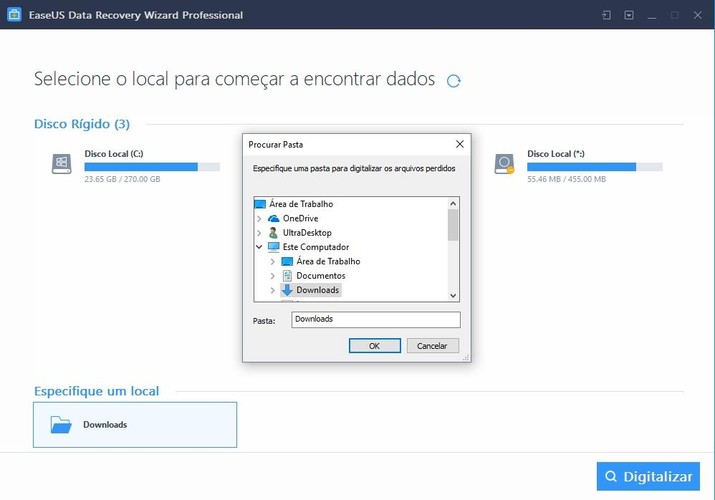Select UltraDesktop in the folder tree
This screenshot has height=500, width=715.
click(307, 232)
